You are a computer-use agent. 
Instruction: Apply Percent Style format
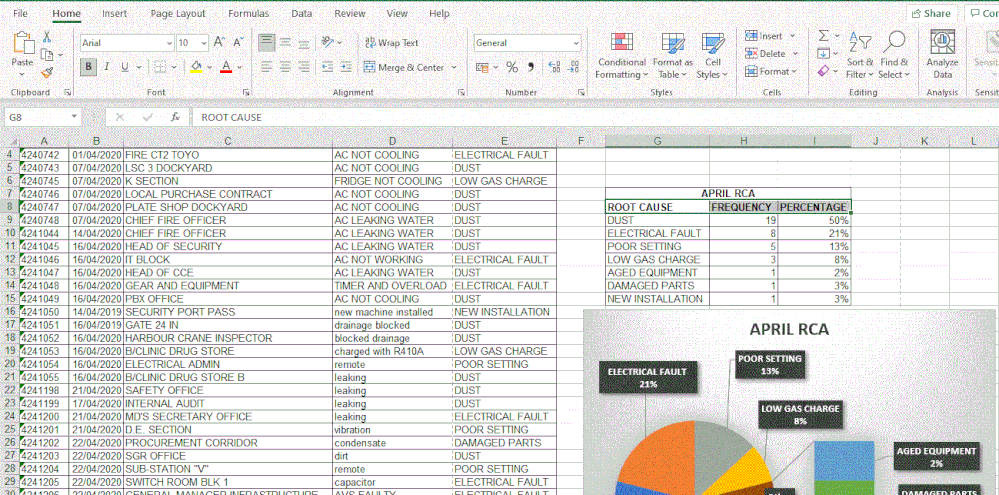click(x=512, y=67)
